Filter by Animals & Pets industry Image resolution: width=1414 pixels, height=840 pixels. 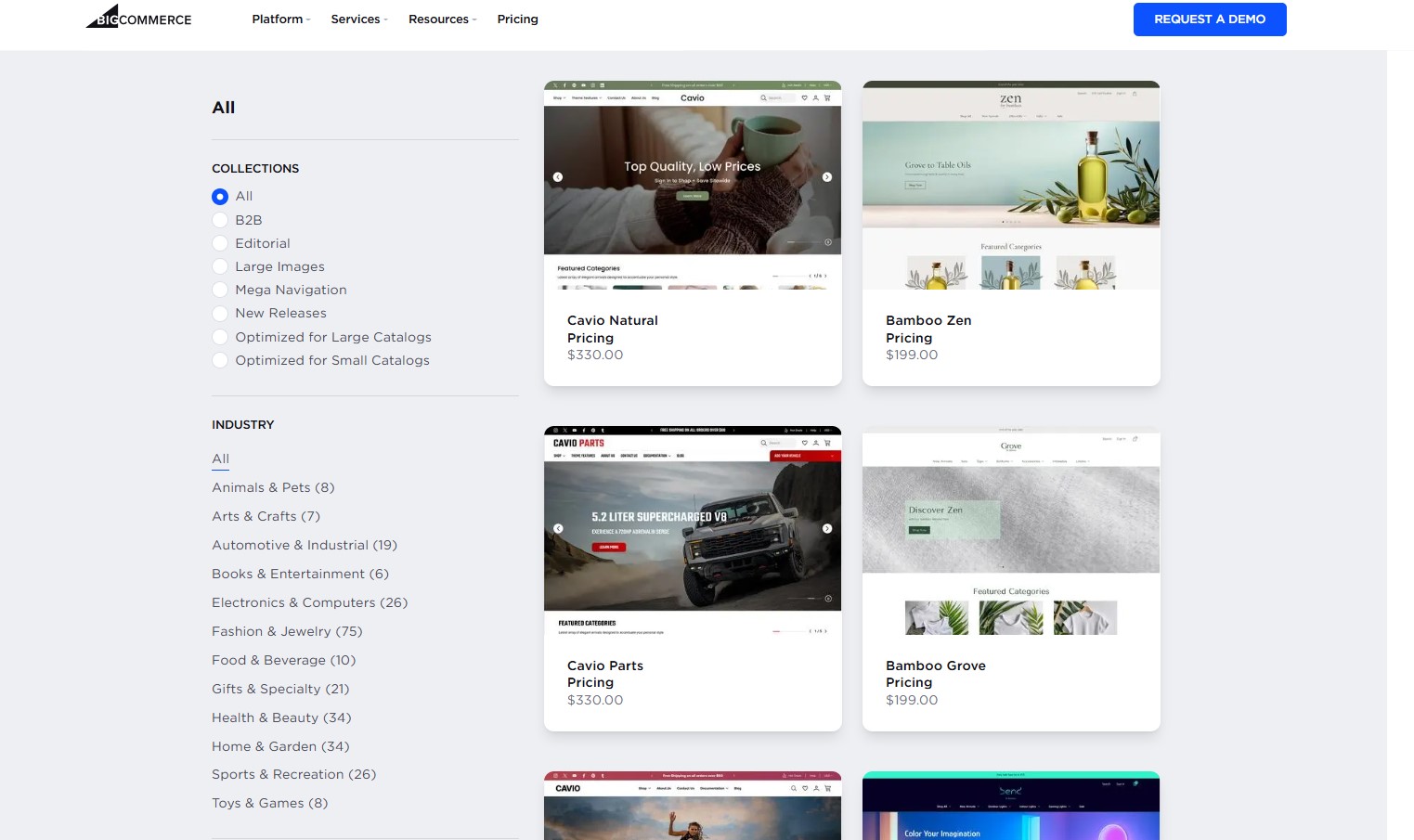[273, 487]
